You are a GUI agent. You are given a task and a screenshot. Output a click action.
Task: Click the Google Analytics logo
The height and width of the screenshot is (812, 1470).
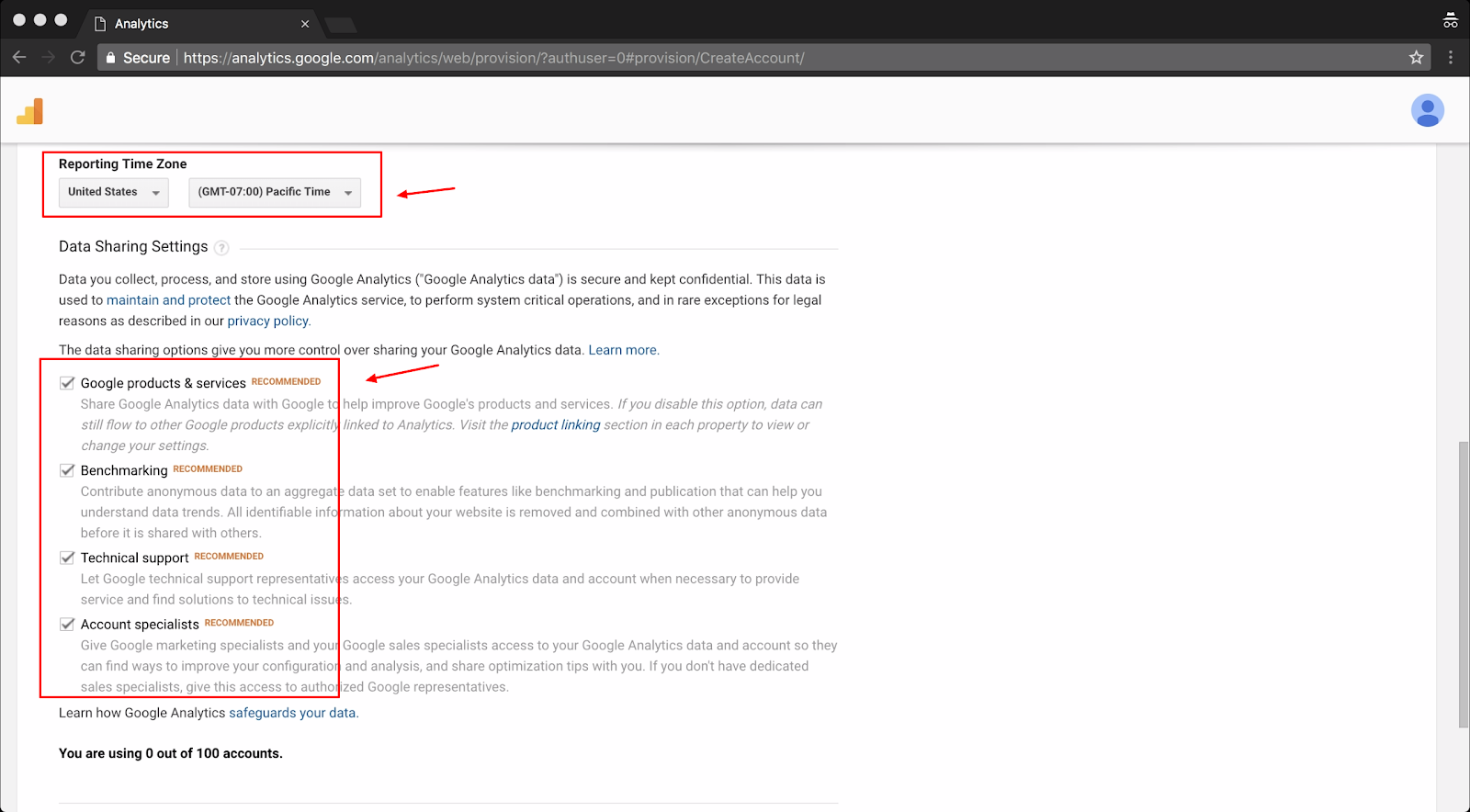[30, 111]
